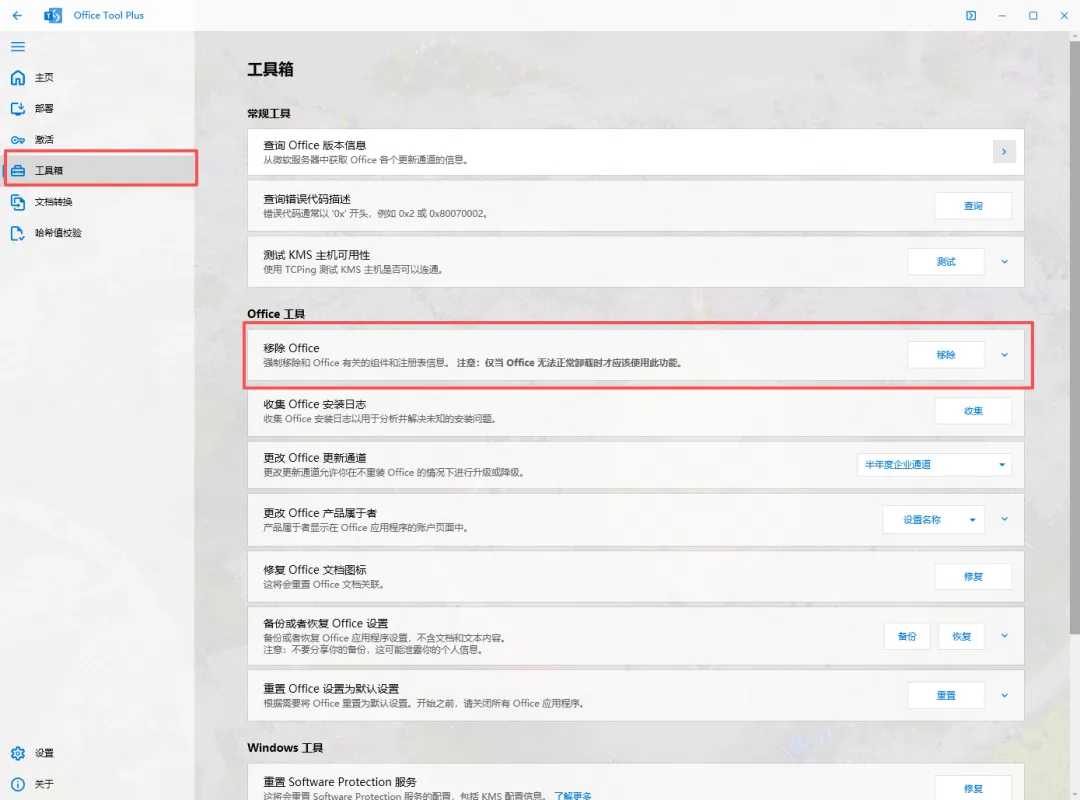Click the back arrow in title bar
Screen dimensions: 1080x800
(x=17, y=15)
